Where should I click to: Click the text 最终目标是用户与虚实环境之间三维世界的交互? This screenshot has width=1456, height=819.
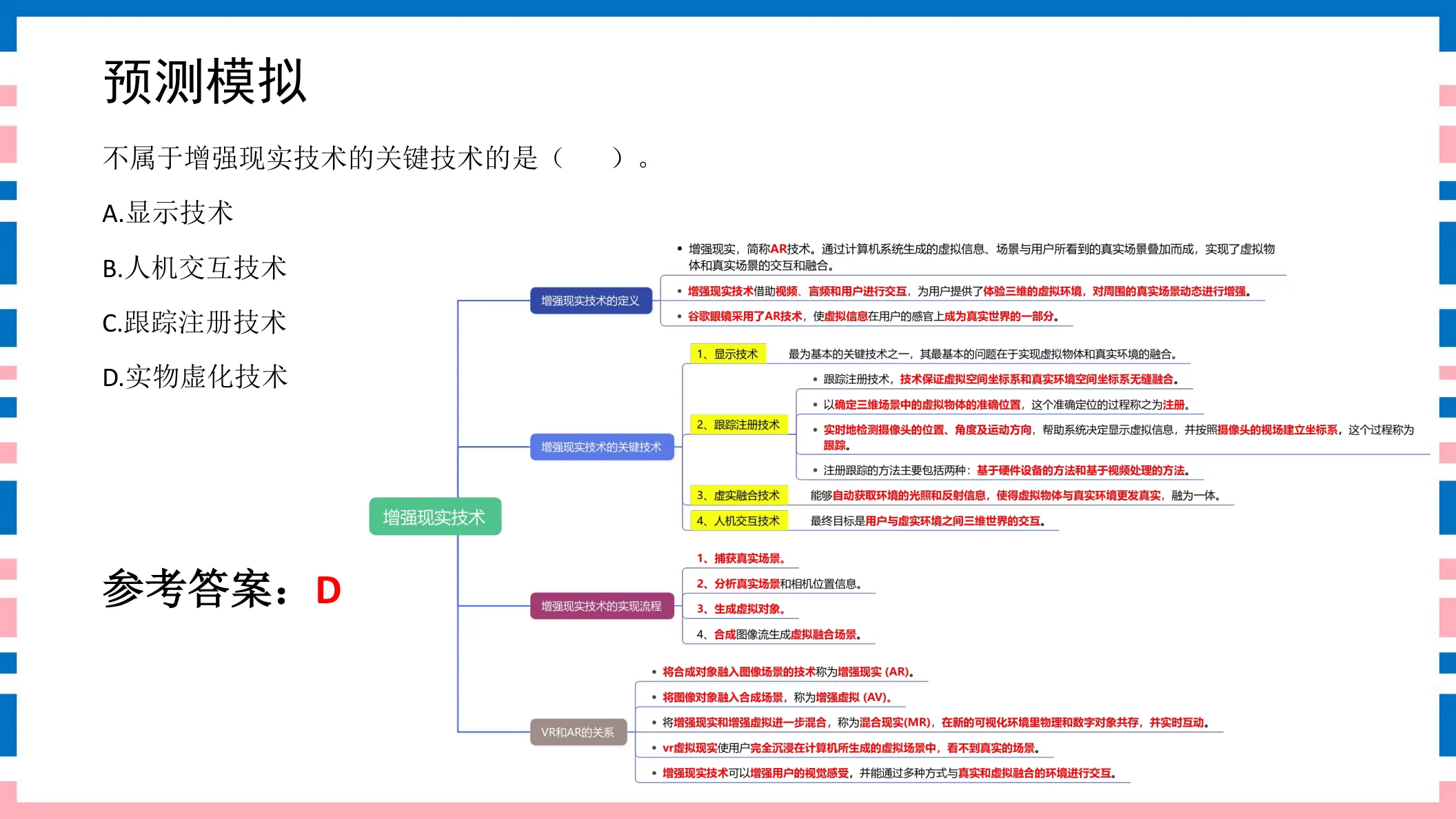click(x=928, y=520)
